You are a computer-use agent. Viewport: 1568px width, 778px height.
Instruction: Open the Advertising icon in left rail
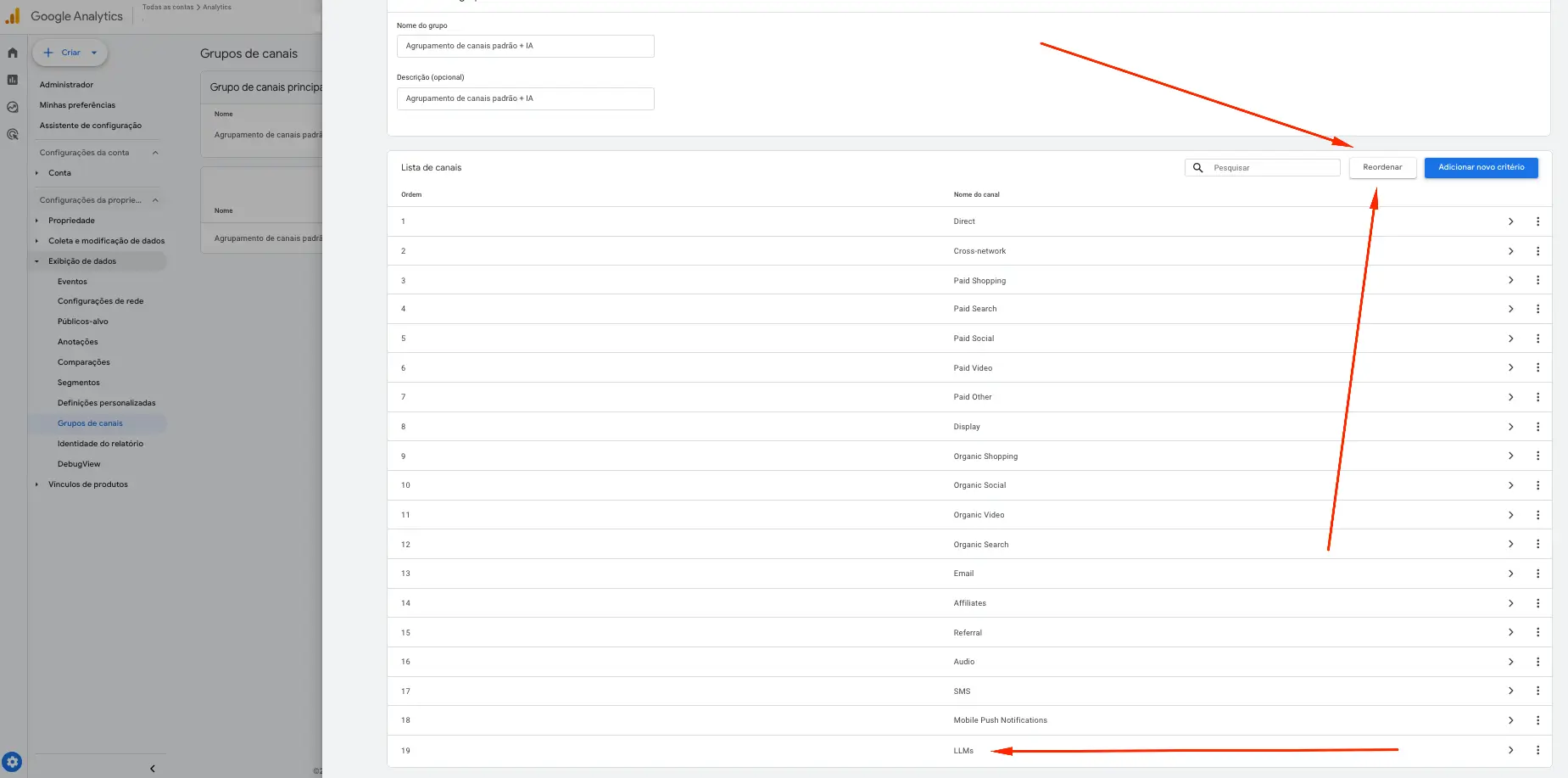click(x=13, y=134)
